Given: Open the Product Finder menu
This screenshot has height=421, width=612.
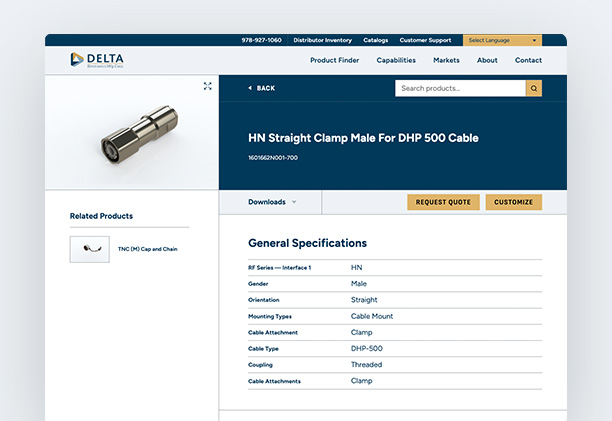Looking at the screenshot, I should 334,60.
